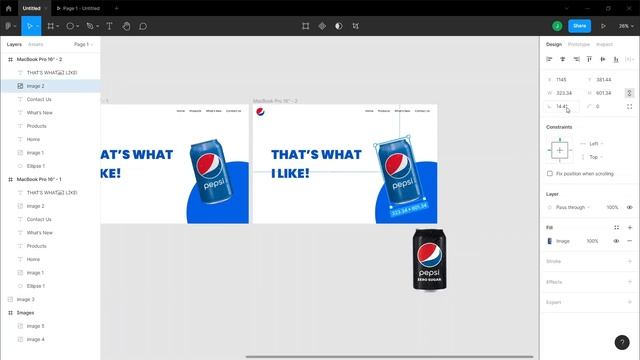Screen dimensions: 640x360
Task: Click the Align bottom icon
Action: pyautogui.click(x=616, y=60)
